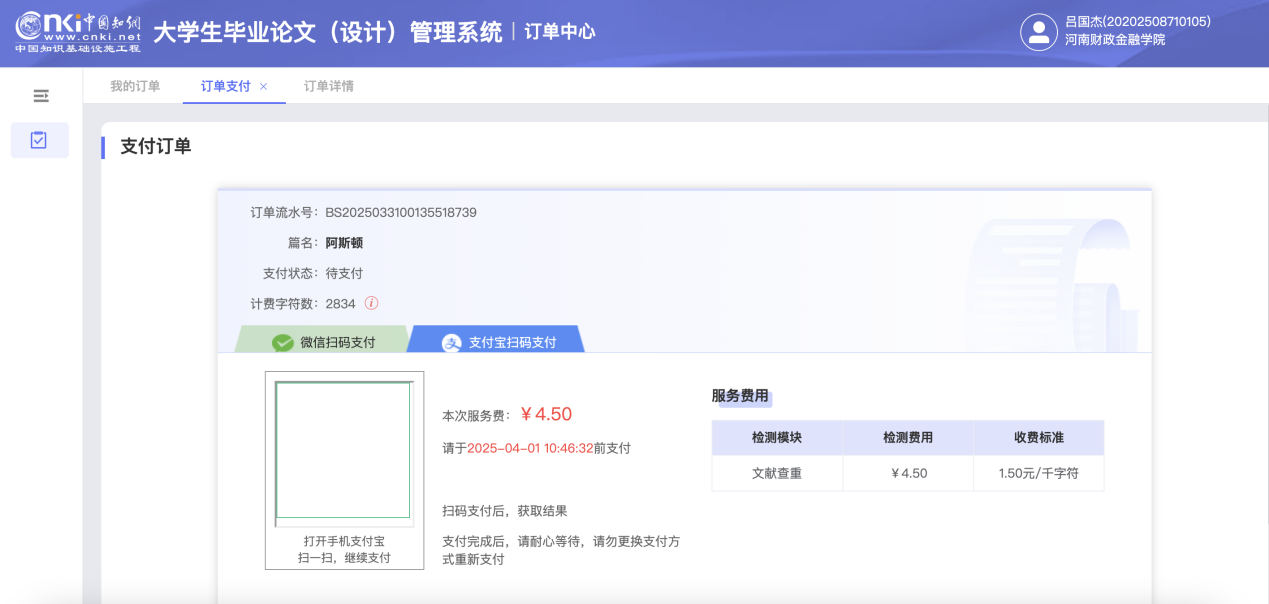
Task: Open user account 吕国杰 menu
Action: (x=1138, y=21)
